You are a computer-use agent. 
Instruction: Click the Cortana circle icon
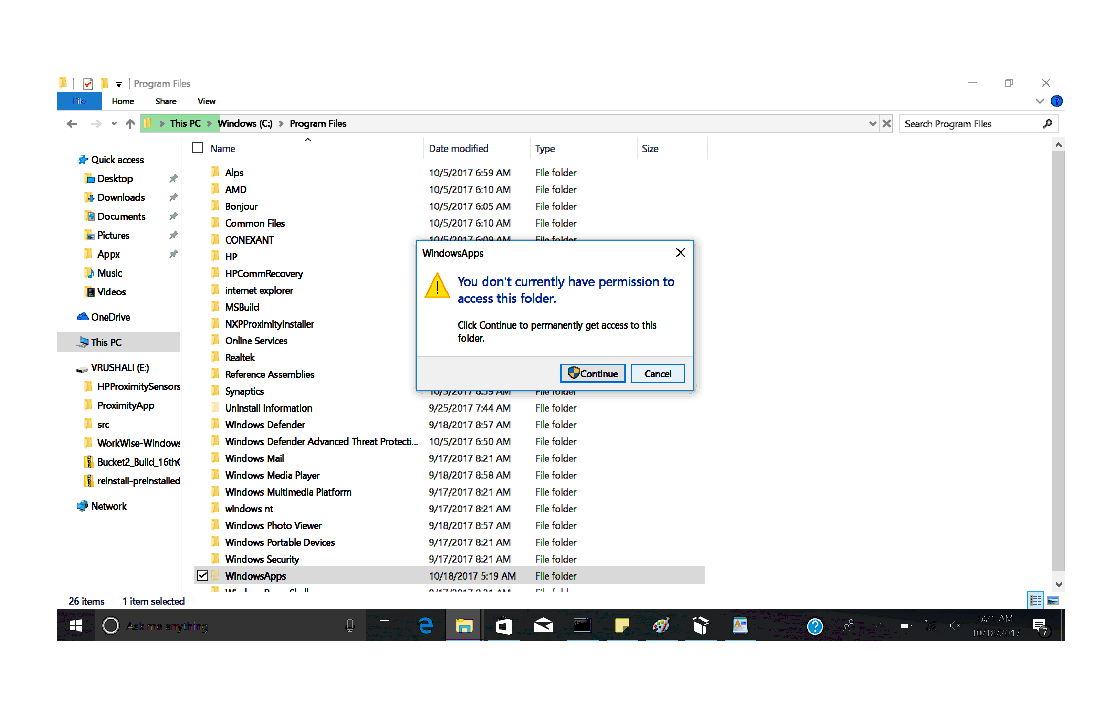click(111, 626)
